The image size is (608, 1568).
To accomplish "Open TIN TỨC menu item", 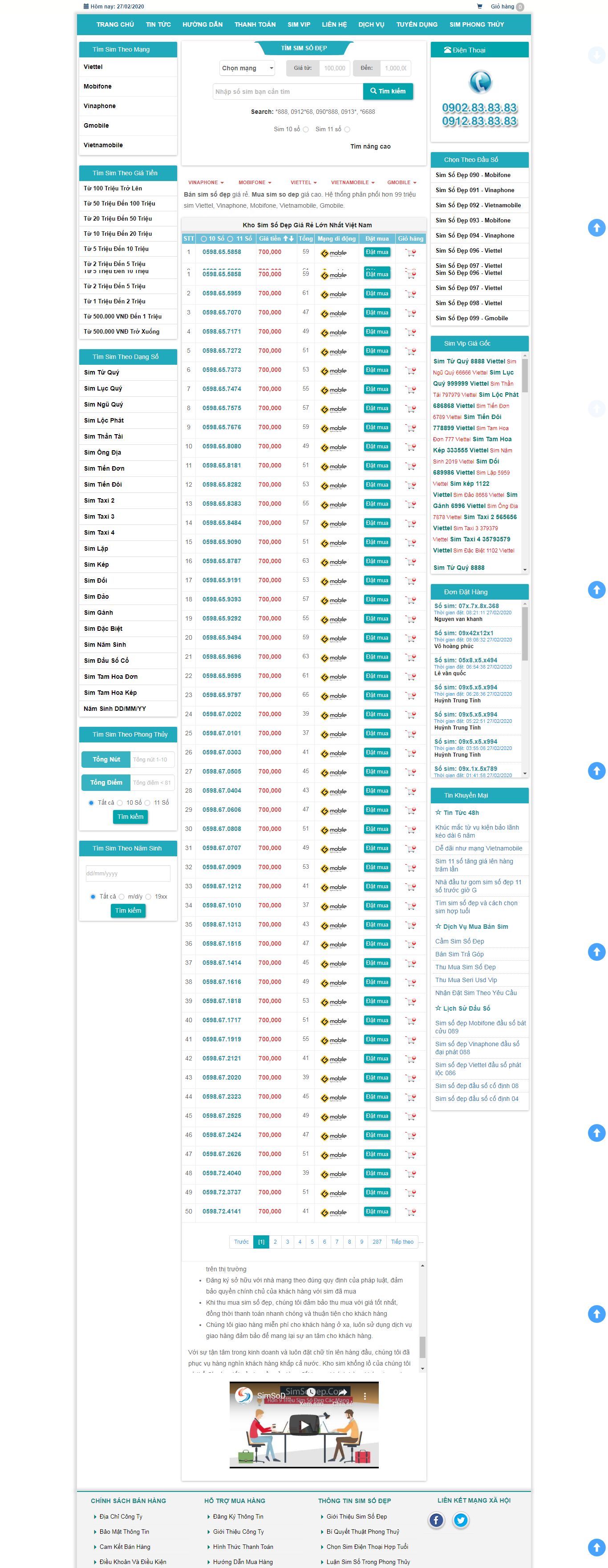I will [158, 24].
